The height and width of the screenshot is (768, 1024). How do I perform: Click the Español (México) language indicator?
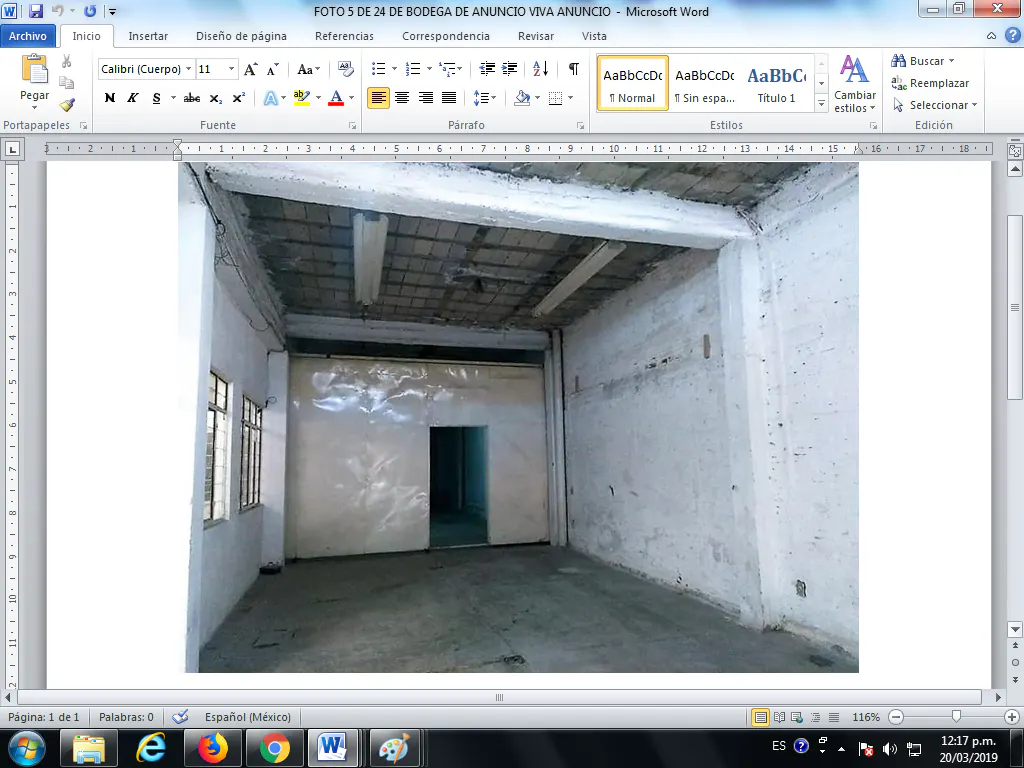(x=248, y=717)
